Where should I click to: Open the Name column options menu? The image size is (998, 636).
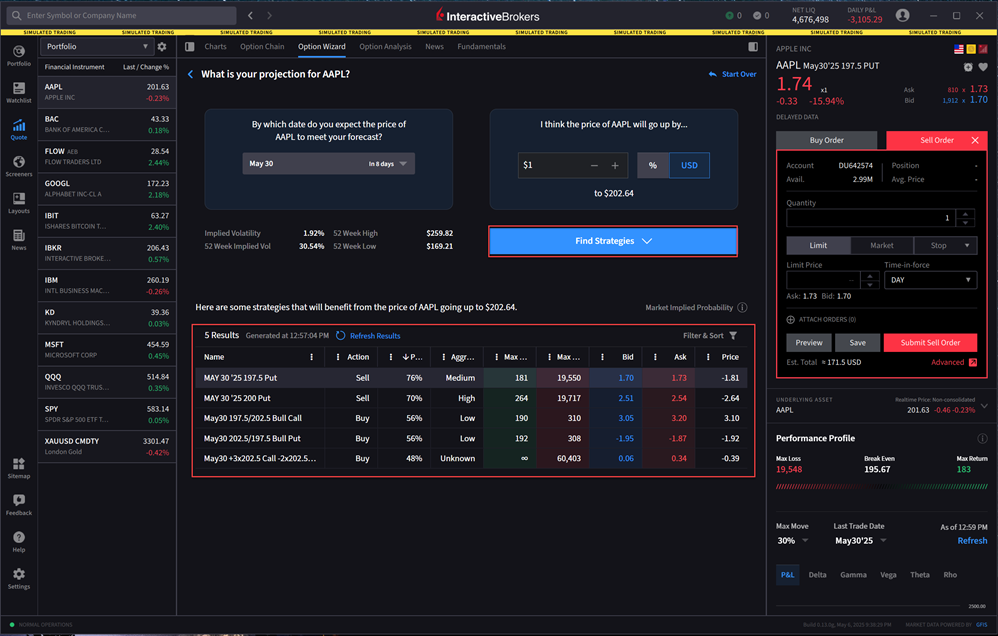tap(311, 357)
